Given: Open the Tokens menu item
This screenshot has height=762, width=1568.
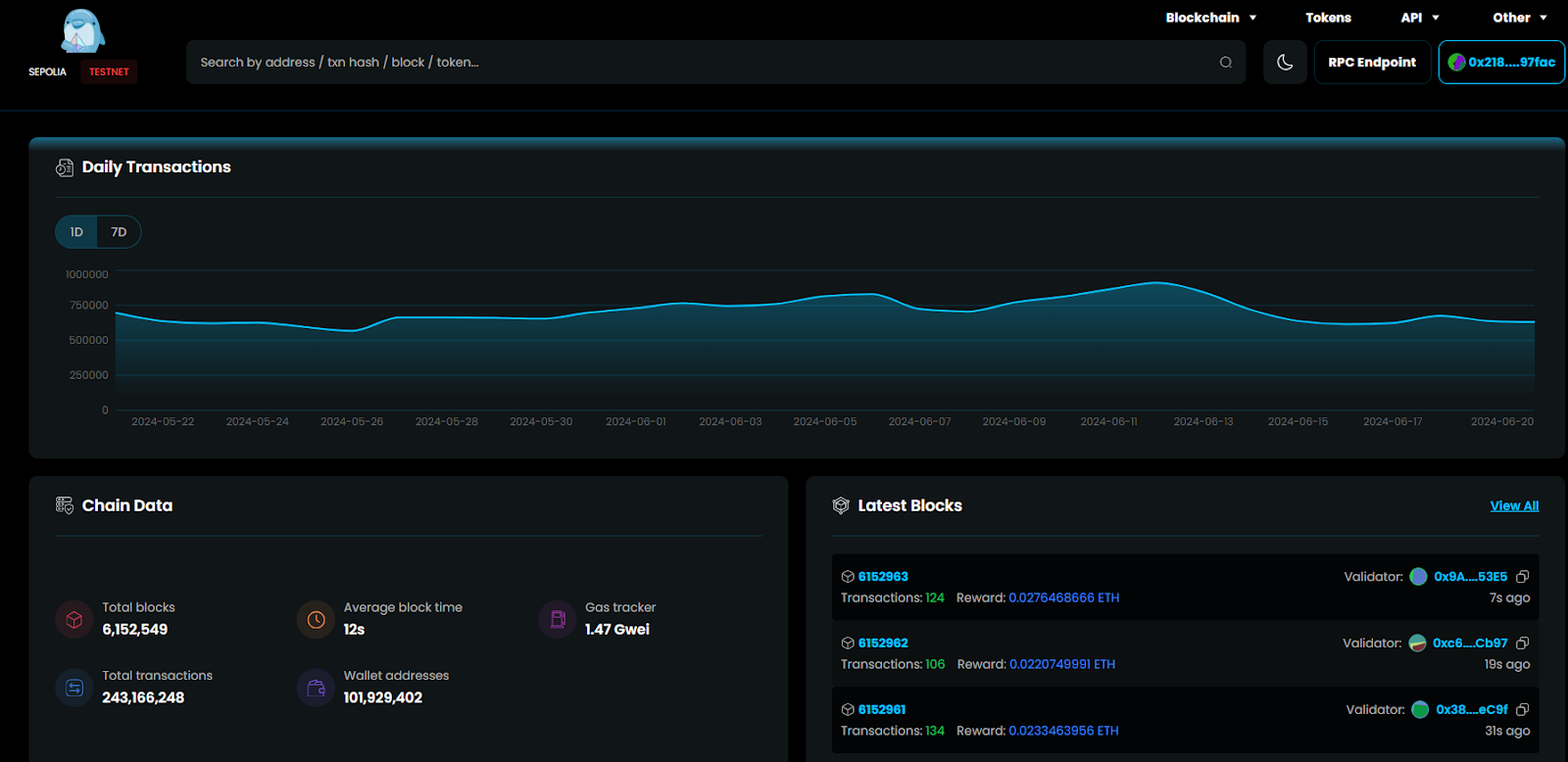Looking at the screenshot, I should pyautogui.click(x=1328, y=18).
